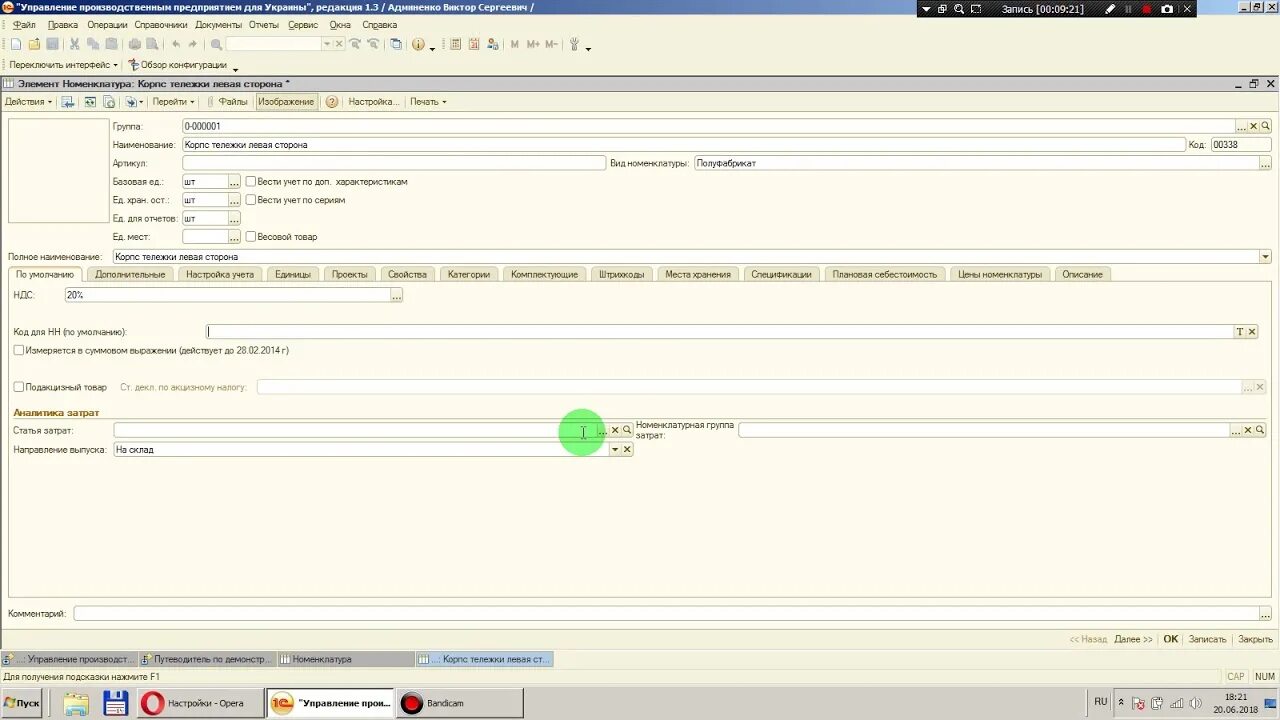This screenshot has height=720, width=1280.
Task: Open the Windows list icon in toolbar
Action: 396,44
